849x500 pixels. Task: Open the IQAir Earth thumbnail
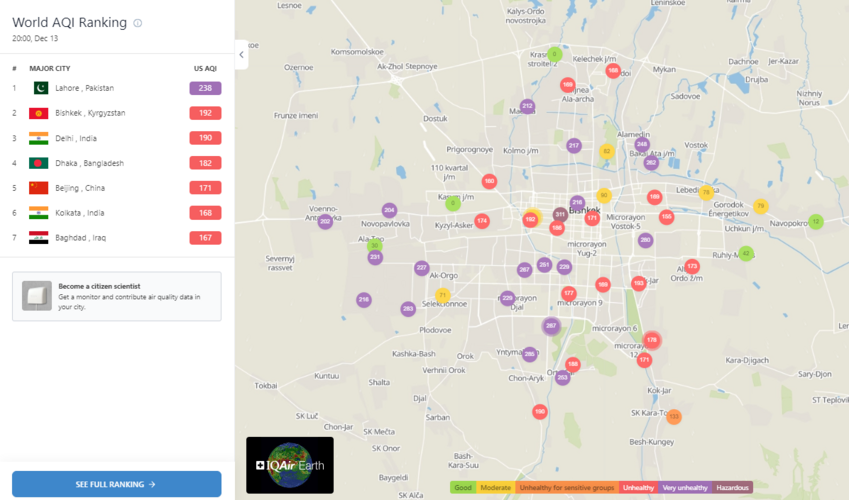[x=290, y=465]
